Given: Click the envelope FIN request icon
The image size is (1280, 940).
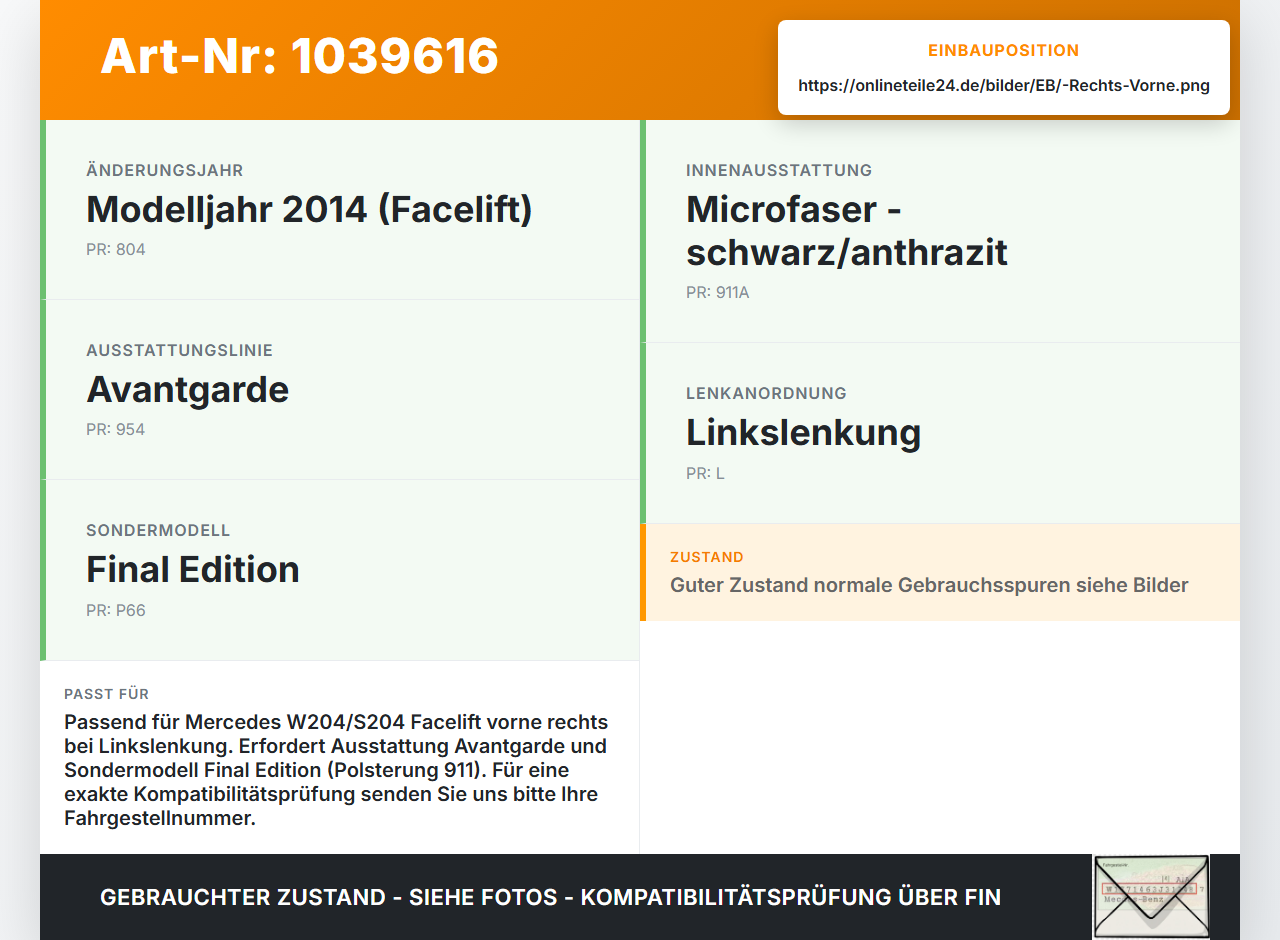Looking at the screenshot, I should pyautogui.click(x=1151, y=897).
